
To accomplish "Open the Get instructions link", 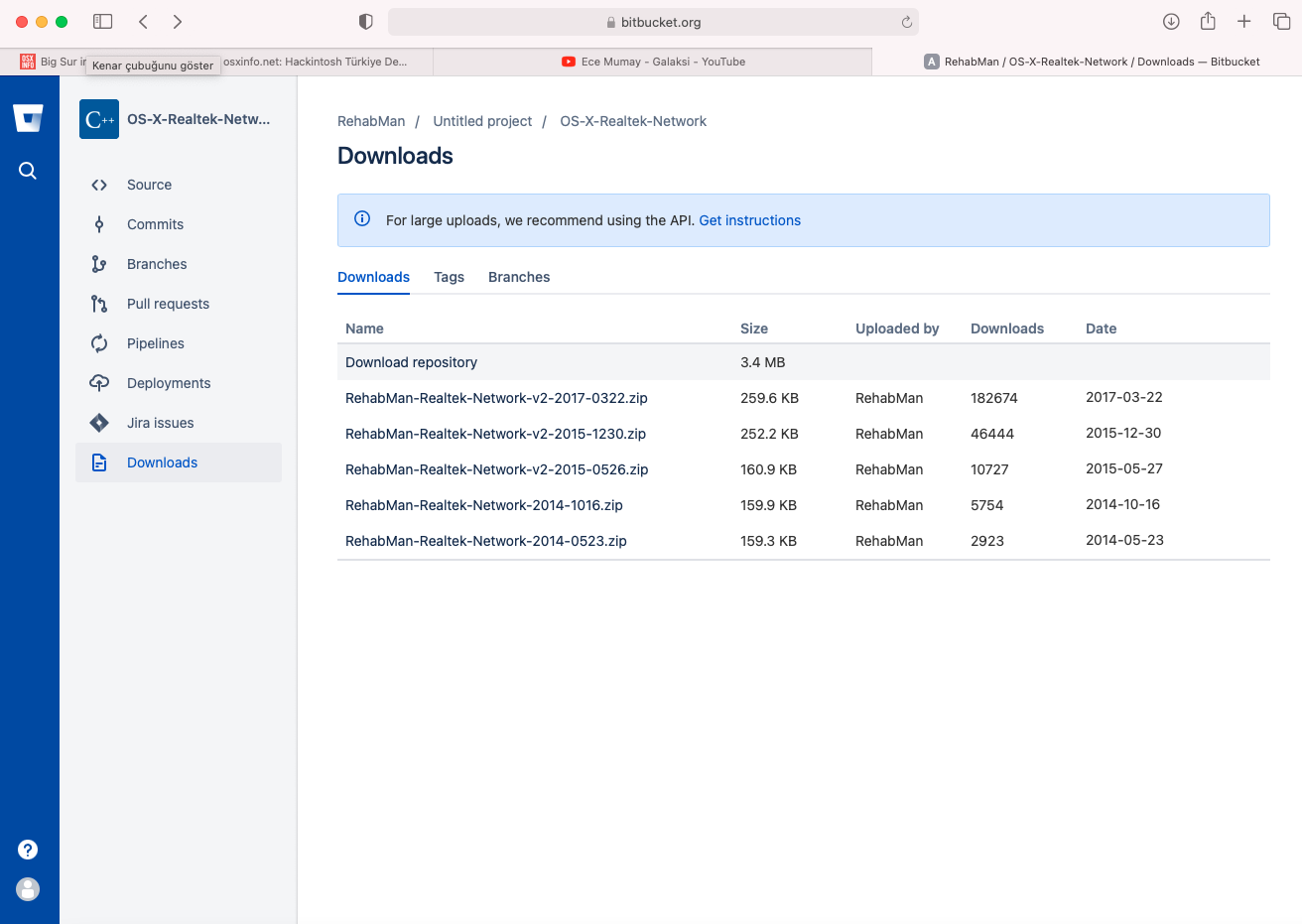I will [x=749, y=220].
